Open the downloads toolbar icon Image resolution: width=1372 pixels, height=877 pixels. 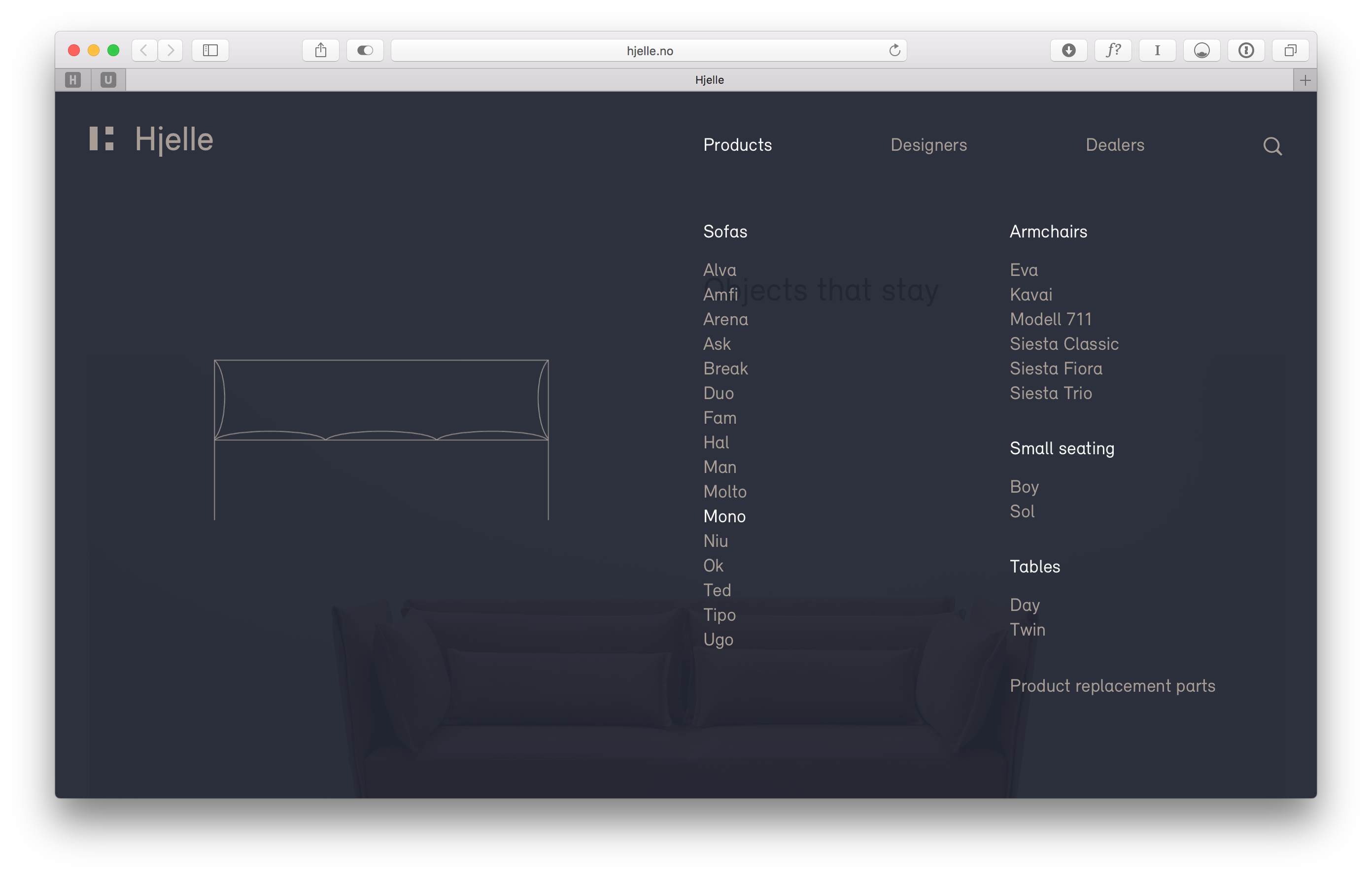1068,50
